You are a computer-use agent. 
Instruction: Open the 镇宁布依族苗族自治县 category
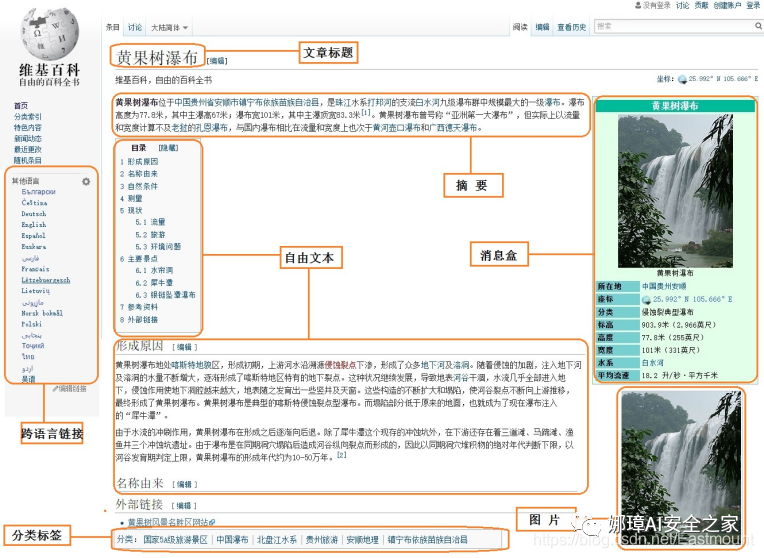click(x=427, y=540)
